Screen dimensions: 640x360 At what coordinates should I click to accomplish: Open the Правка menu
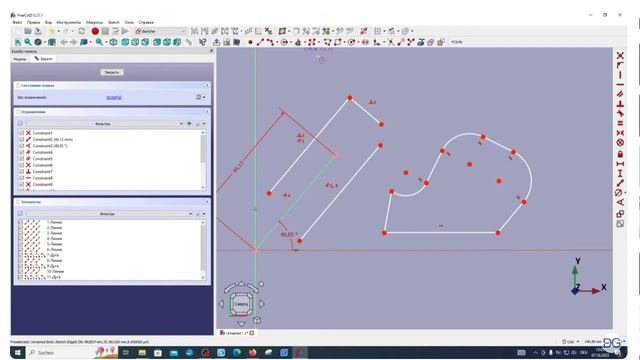[x=33, y=22]
